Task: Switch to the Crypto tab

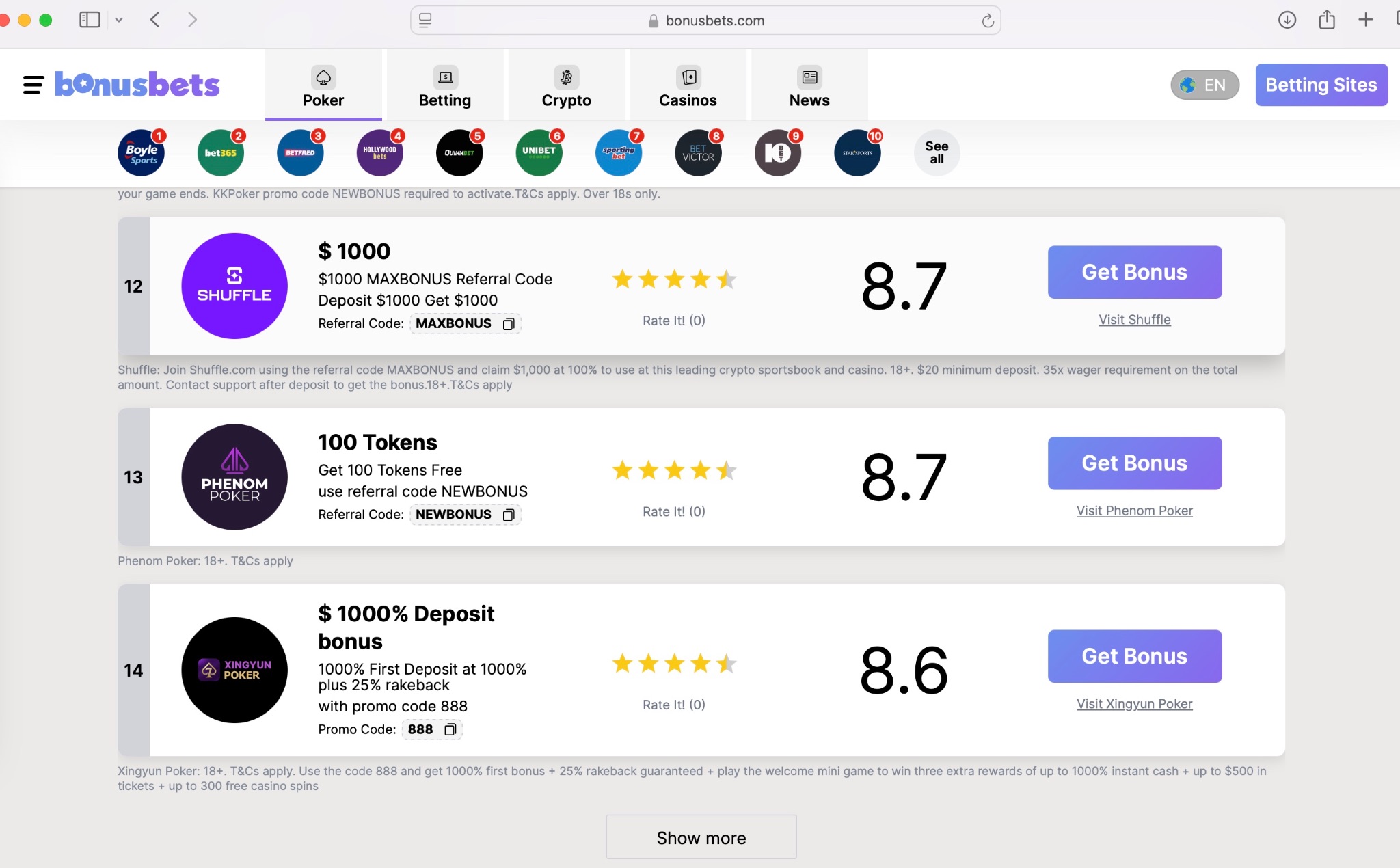Action: pyautogui.click(x=566, y=85)
